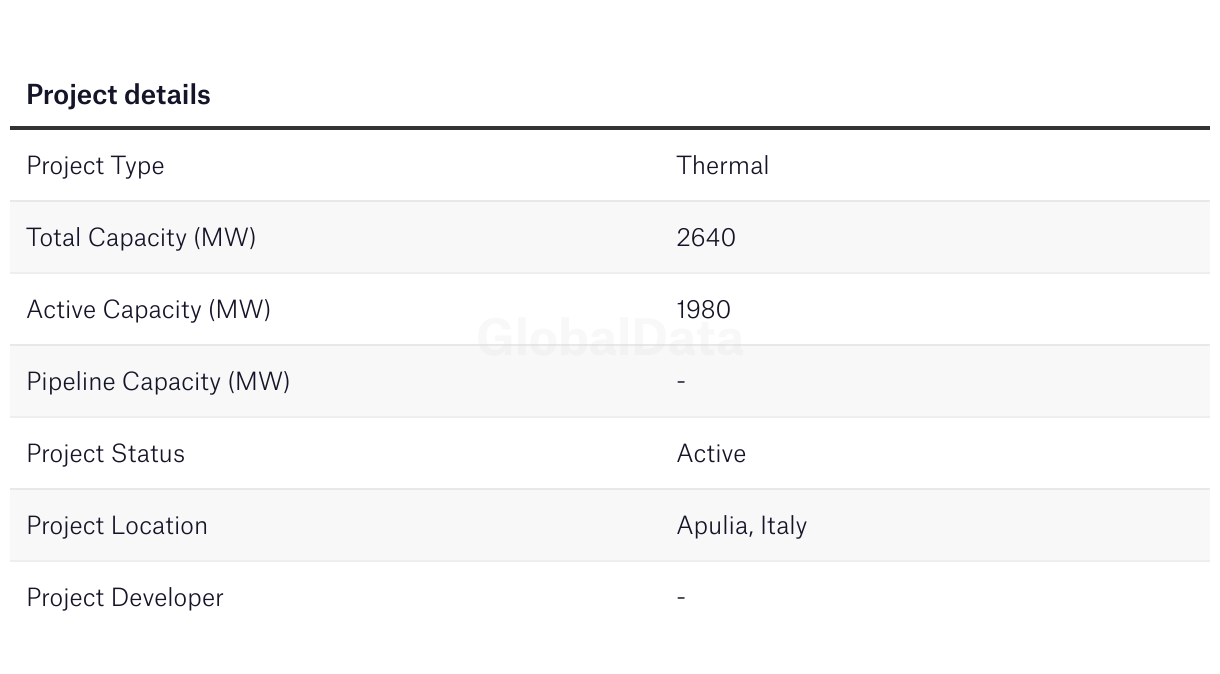
Task: Click the thick divider line under the heading
Action: tap(610, 128)
